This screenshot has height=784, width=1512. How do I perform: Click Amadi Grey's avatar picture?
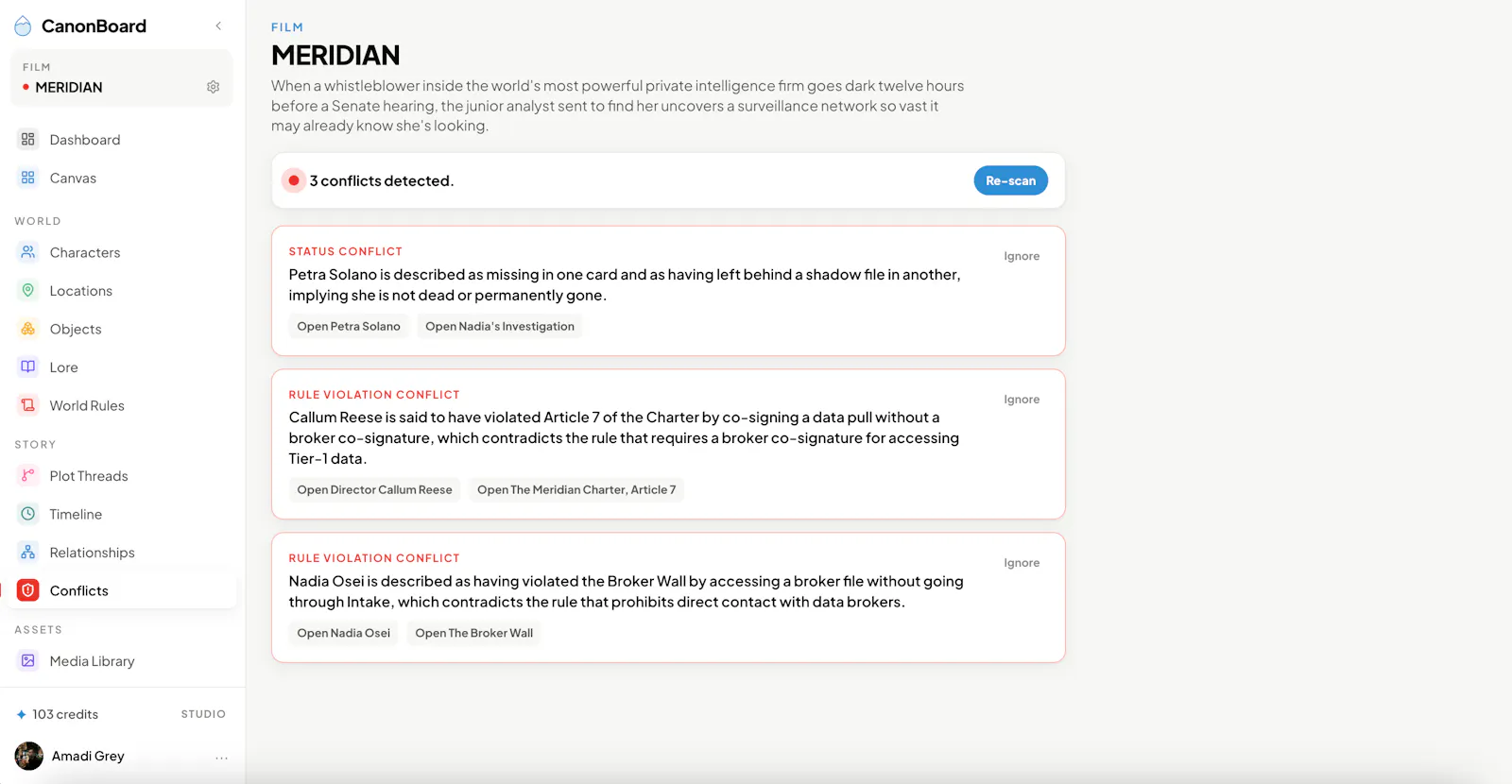(x=29, y=756)
